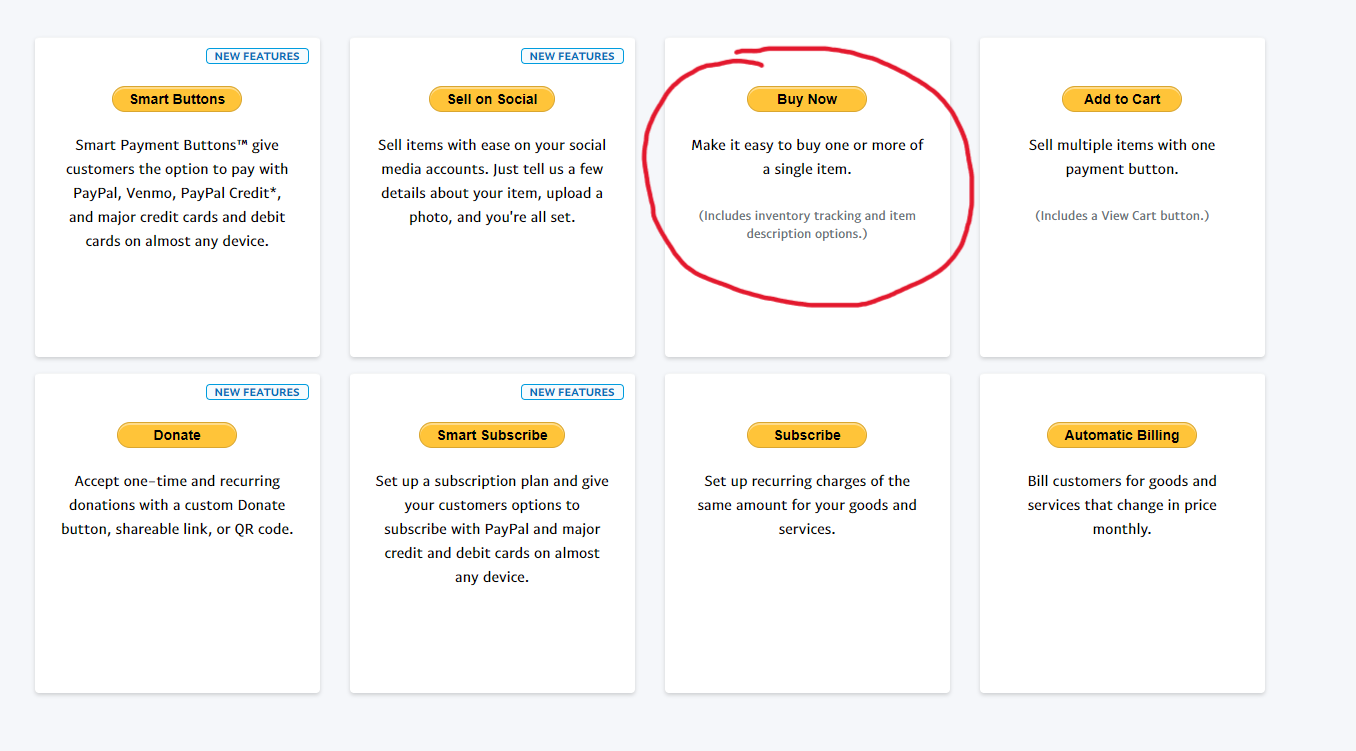This screenshot has height=751, width=1356.
Task: Select the Buy Now button
Action: click(807, 99)
